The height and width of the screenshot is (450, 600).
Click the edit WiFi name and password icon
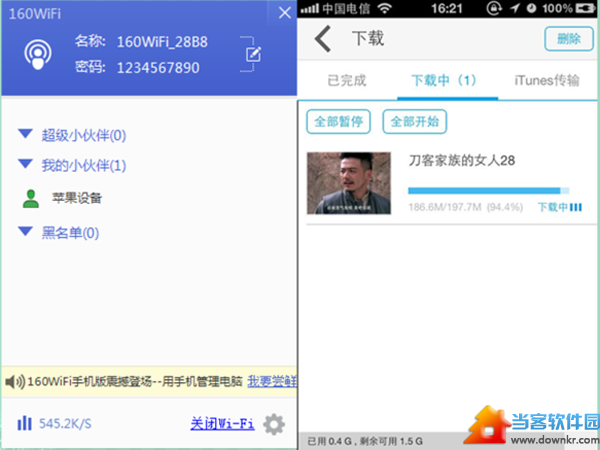(252, 54)
